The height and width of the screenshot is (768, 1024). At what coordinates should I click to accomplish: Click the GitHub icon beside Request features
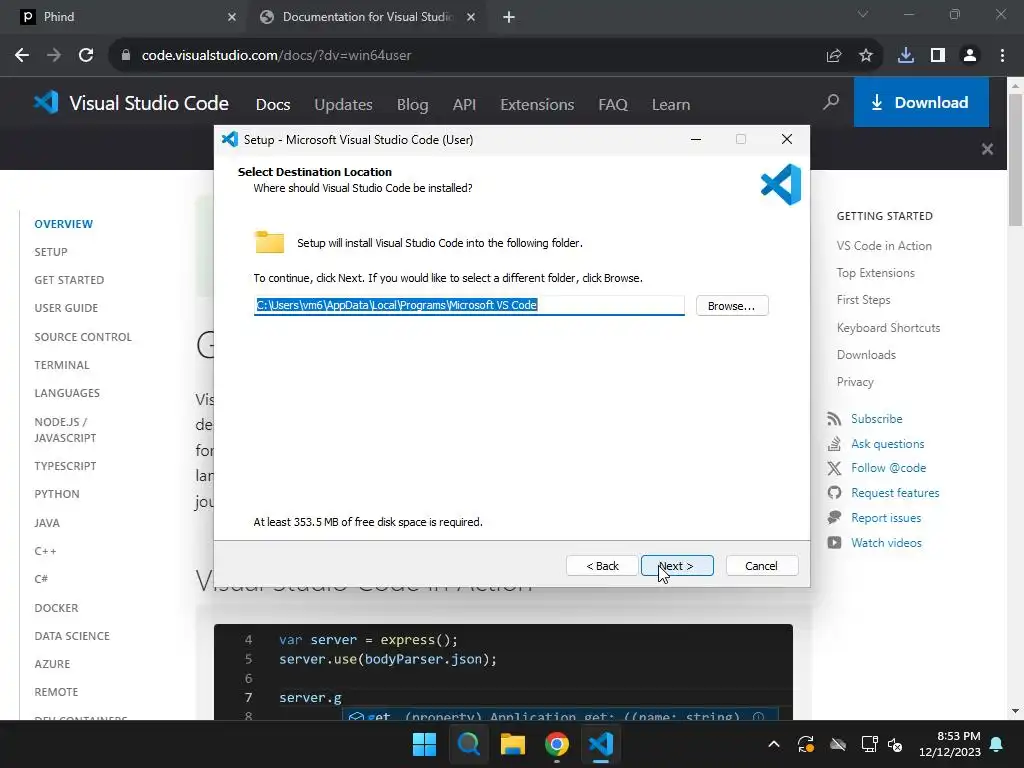[834, 493]
